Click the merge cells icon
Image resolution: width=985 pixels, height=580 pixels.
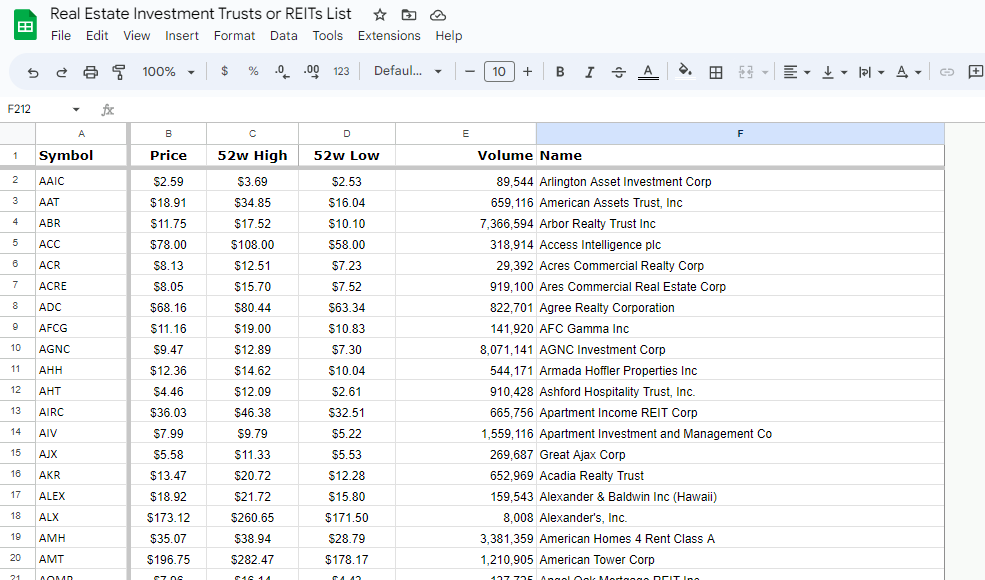[x=746, y=72]
